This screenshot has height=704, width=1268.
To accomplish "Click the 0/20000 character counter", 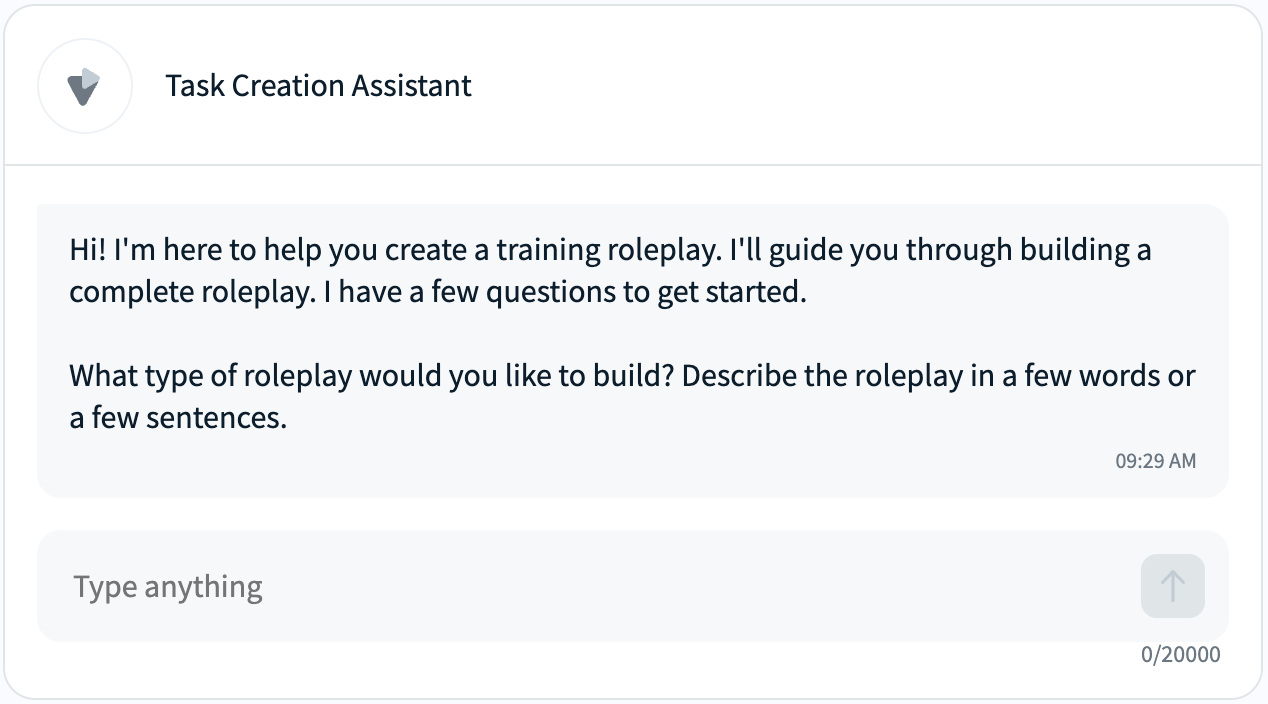I will click(x=1180, y=655).
